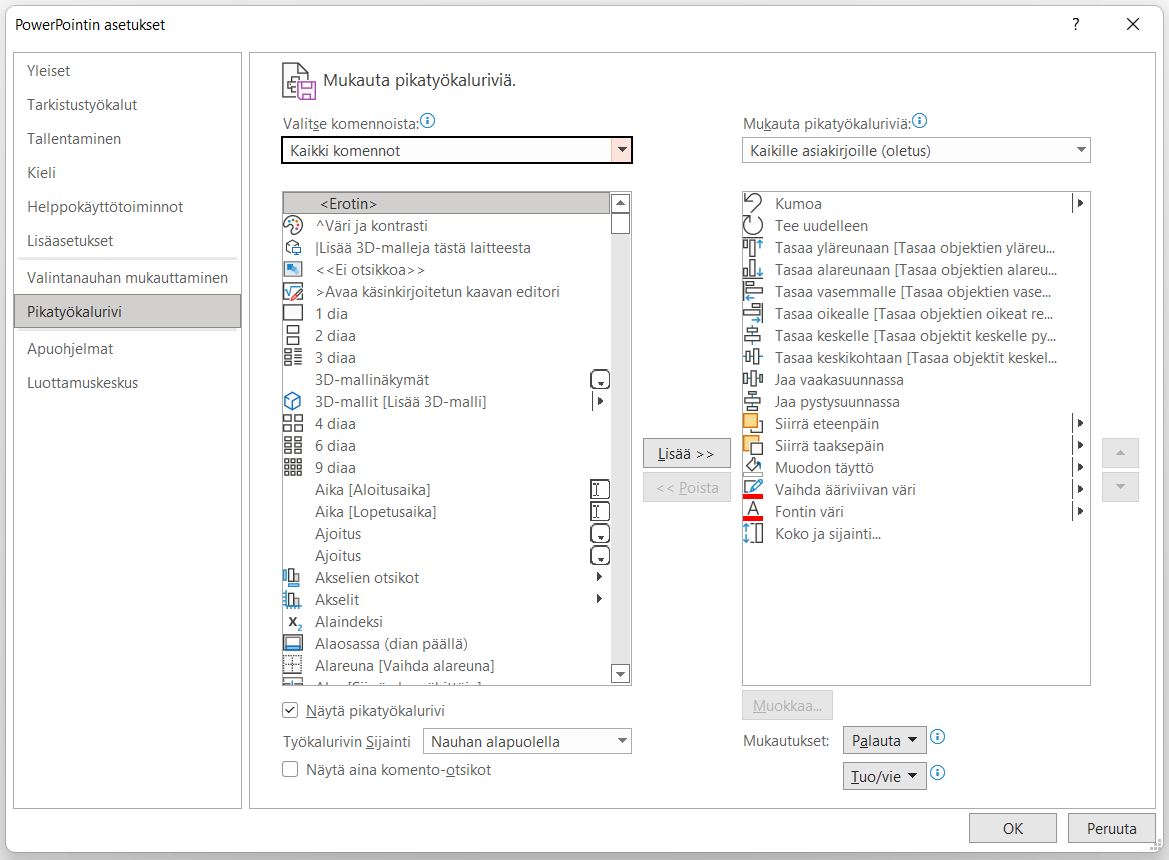
Task: Click the Tasaa alareunaan align bottom icon
Action: [753, 269]
